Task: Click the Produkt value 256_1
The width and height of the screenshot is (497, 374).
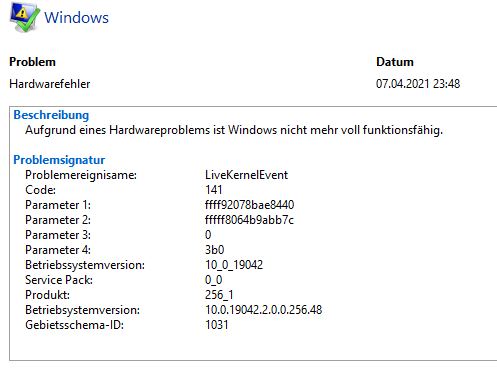Action: (219, 295)
